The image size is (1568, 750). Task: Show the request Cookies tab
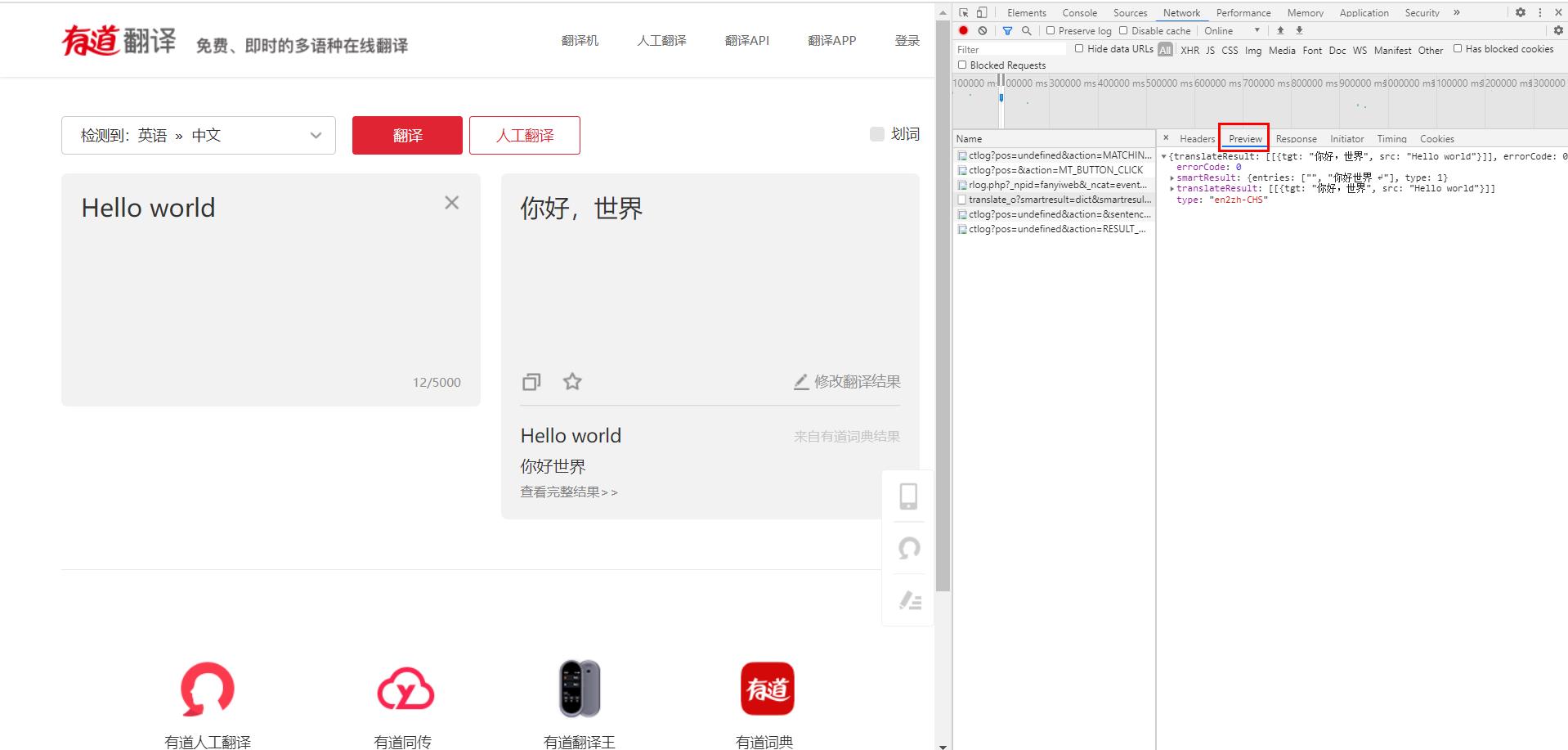1437,138
